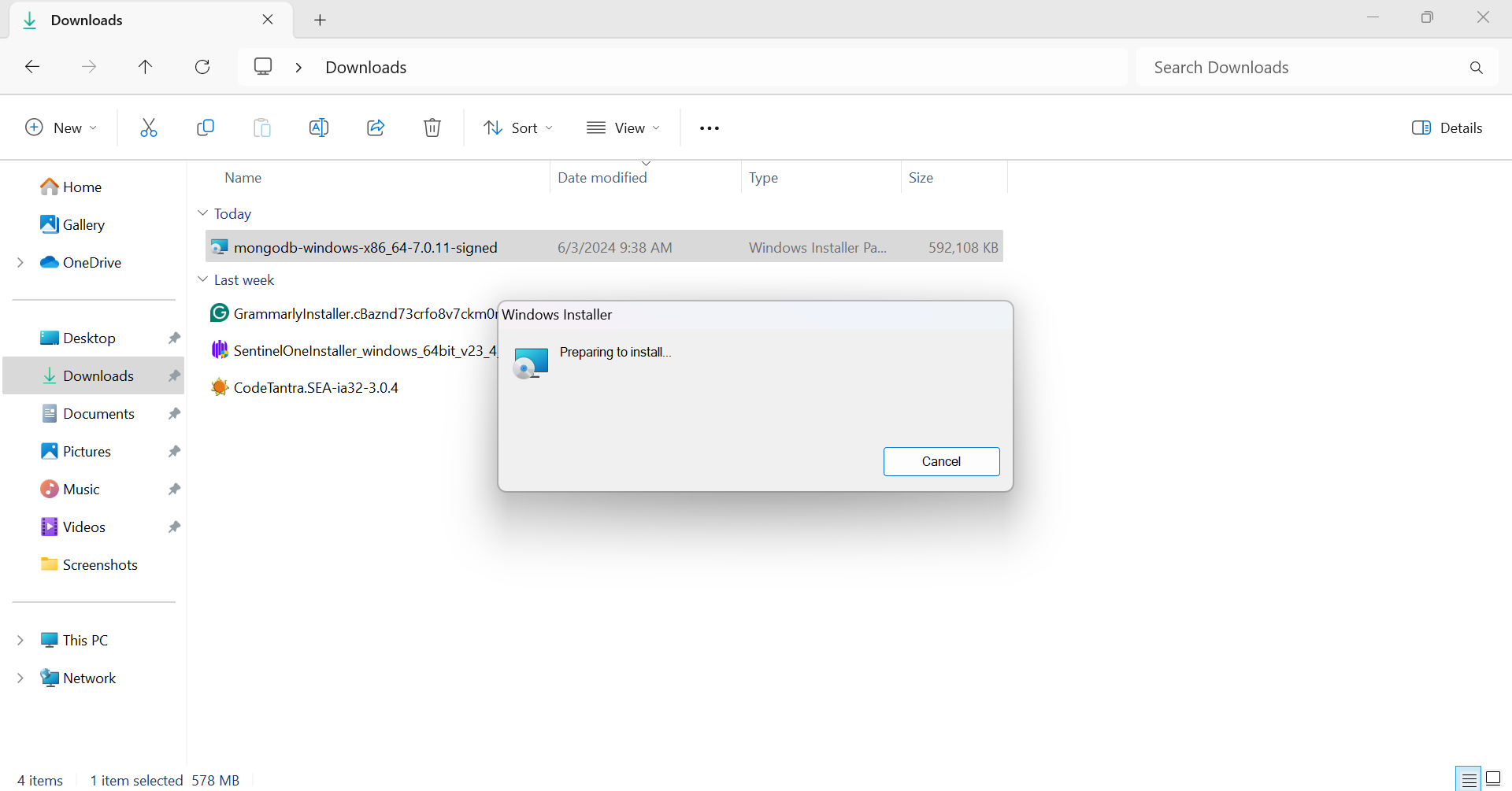Image resolution: width=1512 pixels, height=791 pixels.
Task: Select the Rename icon
Action: (x=319, y=127)
